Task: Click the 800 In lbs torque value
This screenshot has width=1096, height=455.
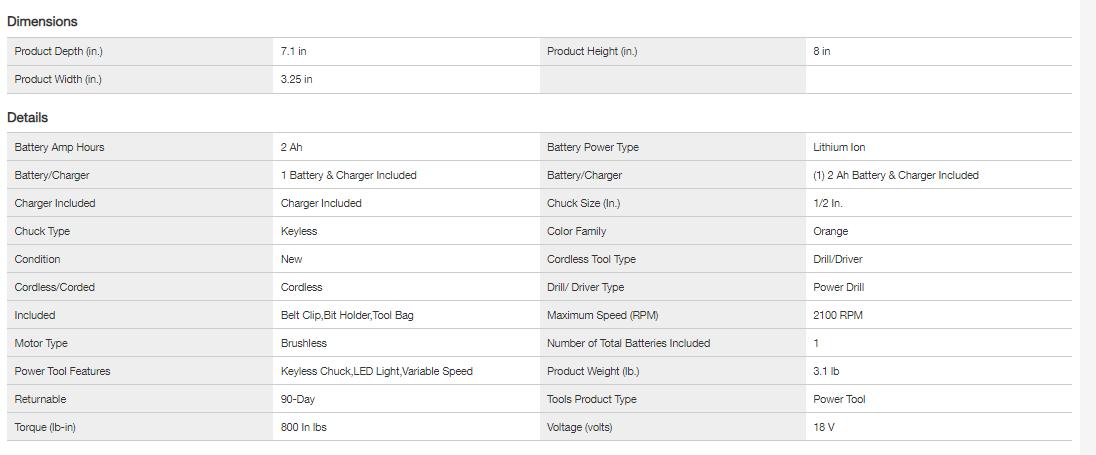Action: click(x=304, y=427)
